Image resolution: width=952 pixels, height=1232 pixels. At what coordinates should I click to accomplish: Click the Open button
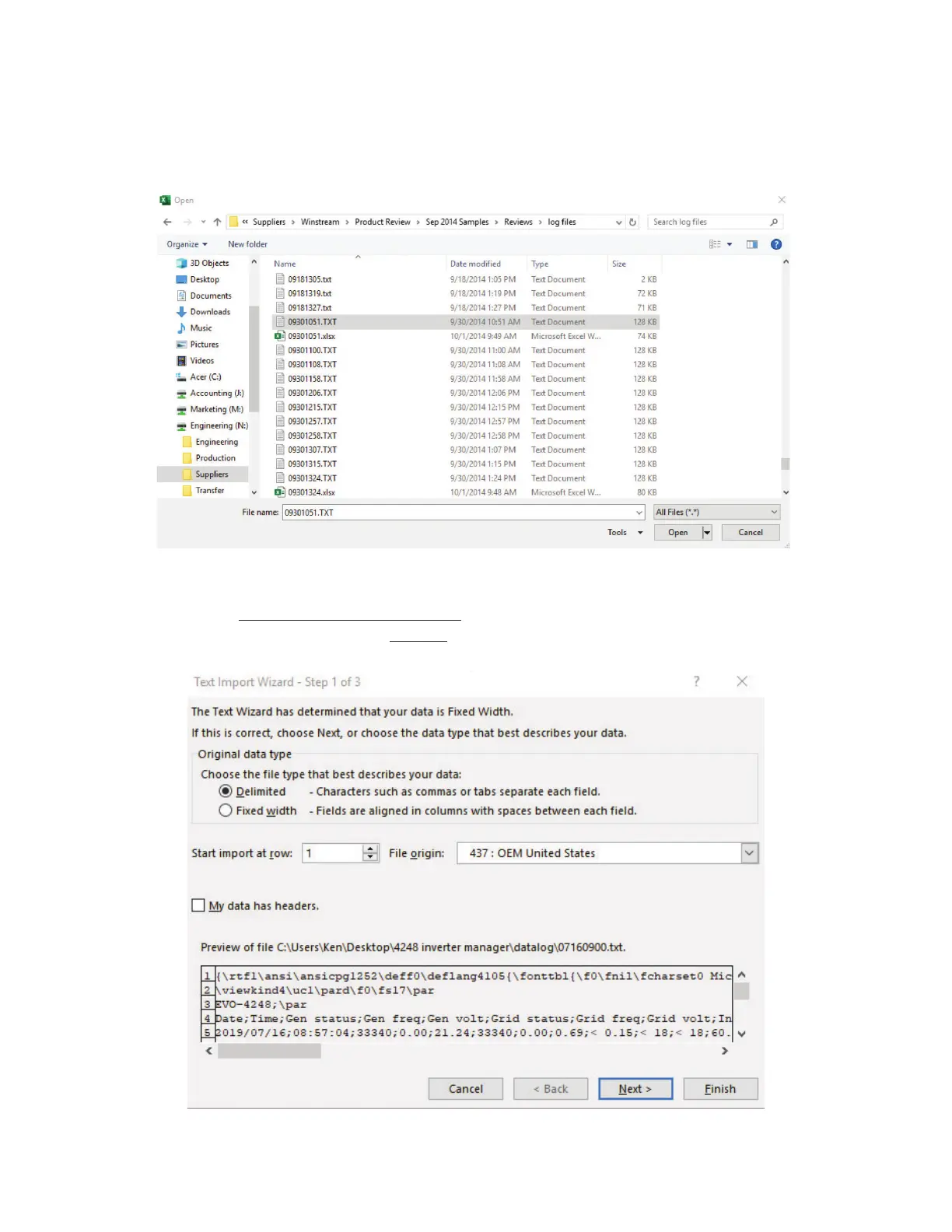point(678,533)
